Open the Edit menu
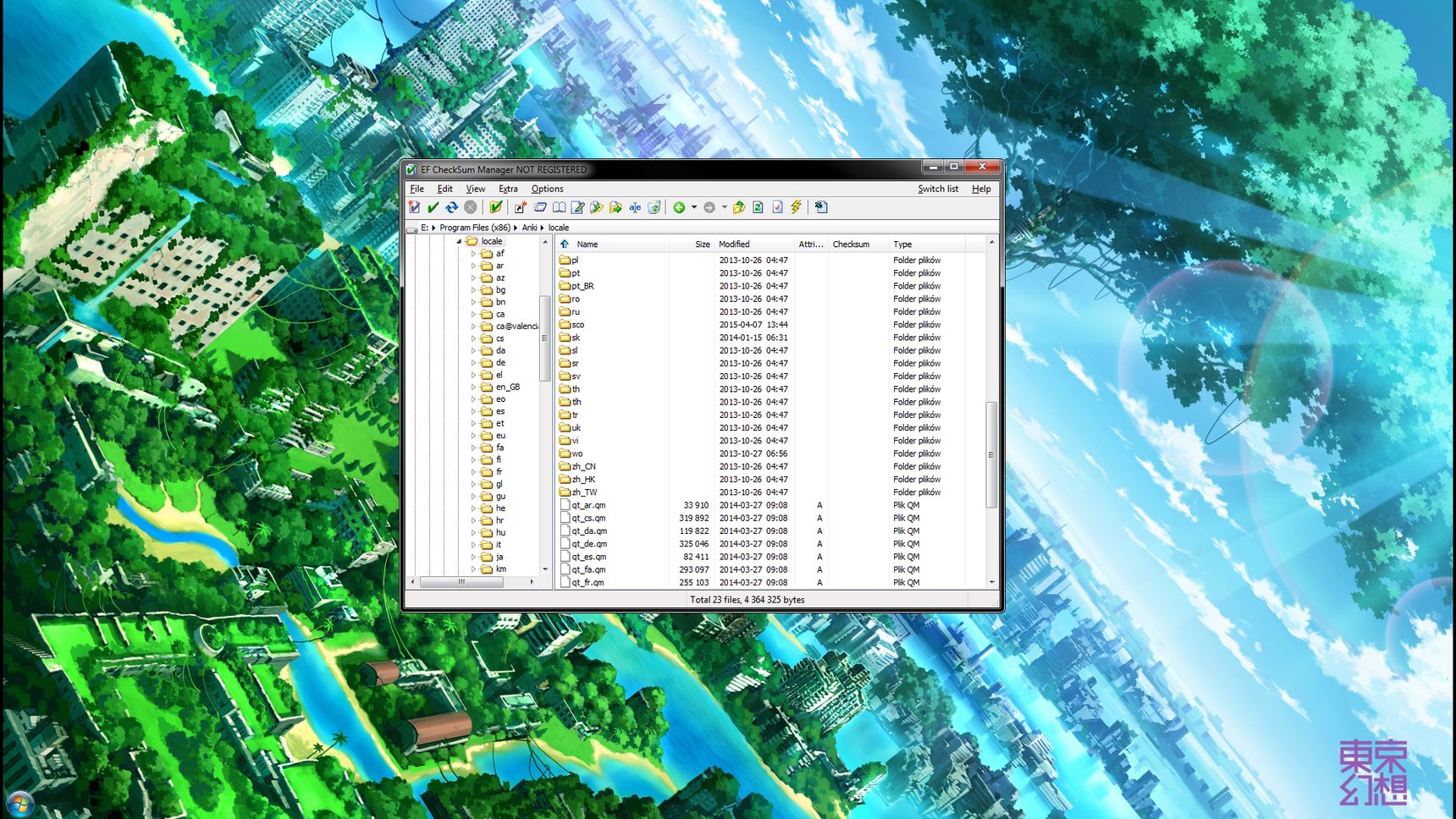Image resolution: width=1456 pixels, height=819 pixels. click(445, 189)
